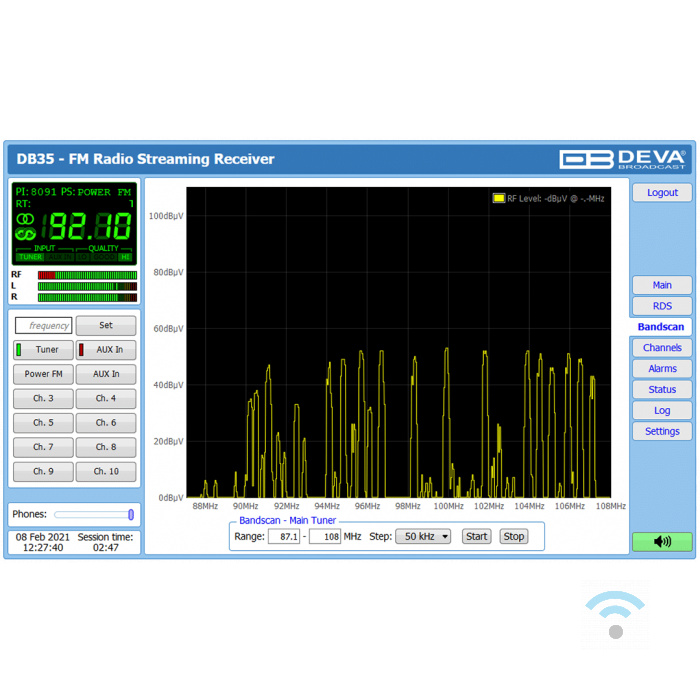
Task: Switch input to AUX In with red indicator
Action: click(x=106, y=350)
